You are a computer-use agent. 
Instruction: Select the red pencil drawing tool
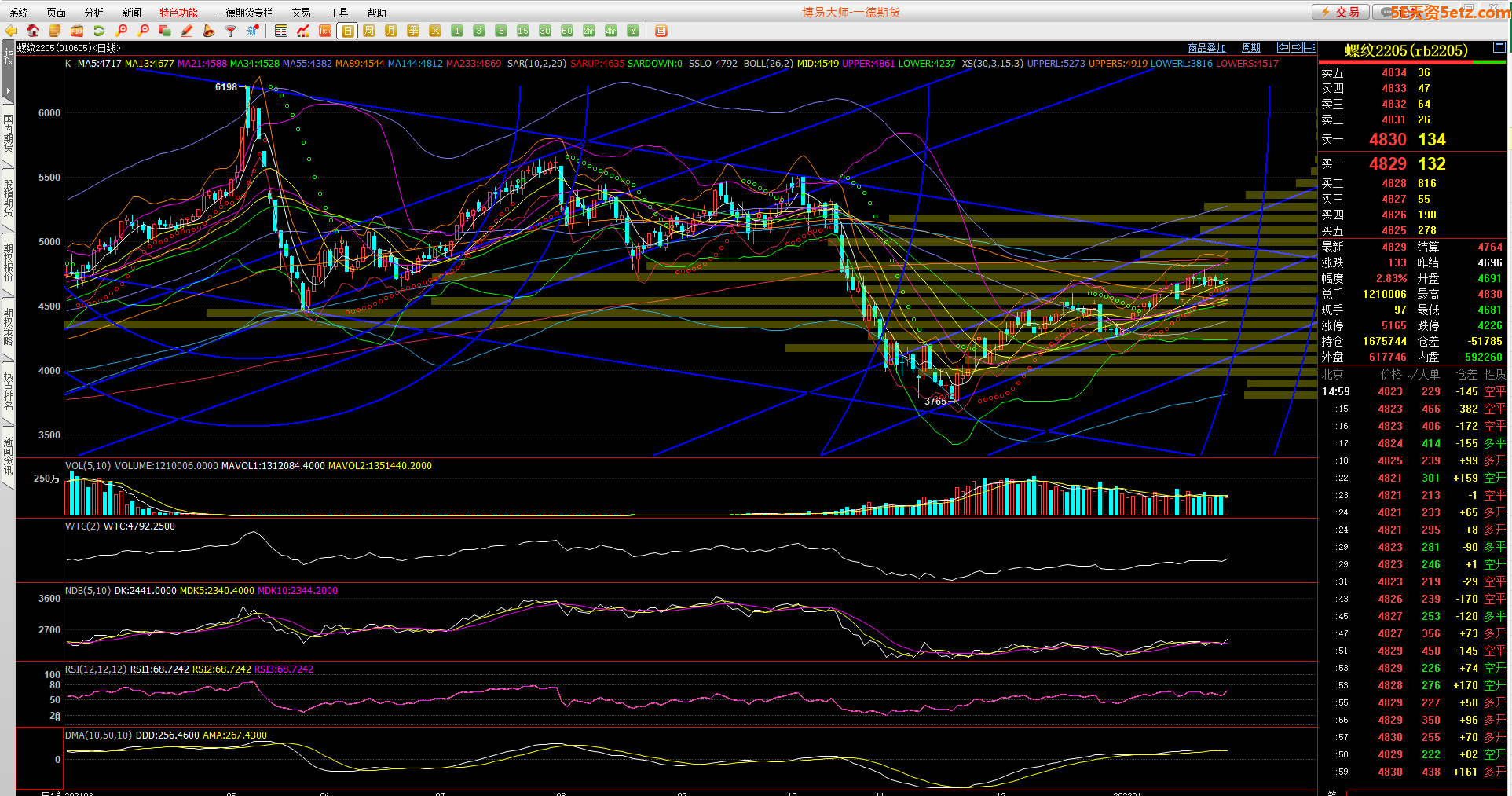click(187, 31)
